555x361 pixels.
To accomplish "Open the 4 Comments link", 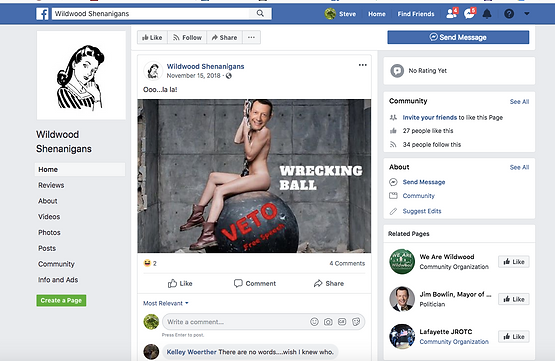I will click(347, 263).
